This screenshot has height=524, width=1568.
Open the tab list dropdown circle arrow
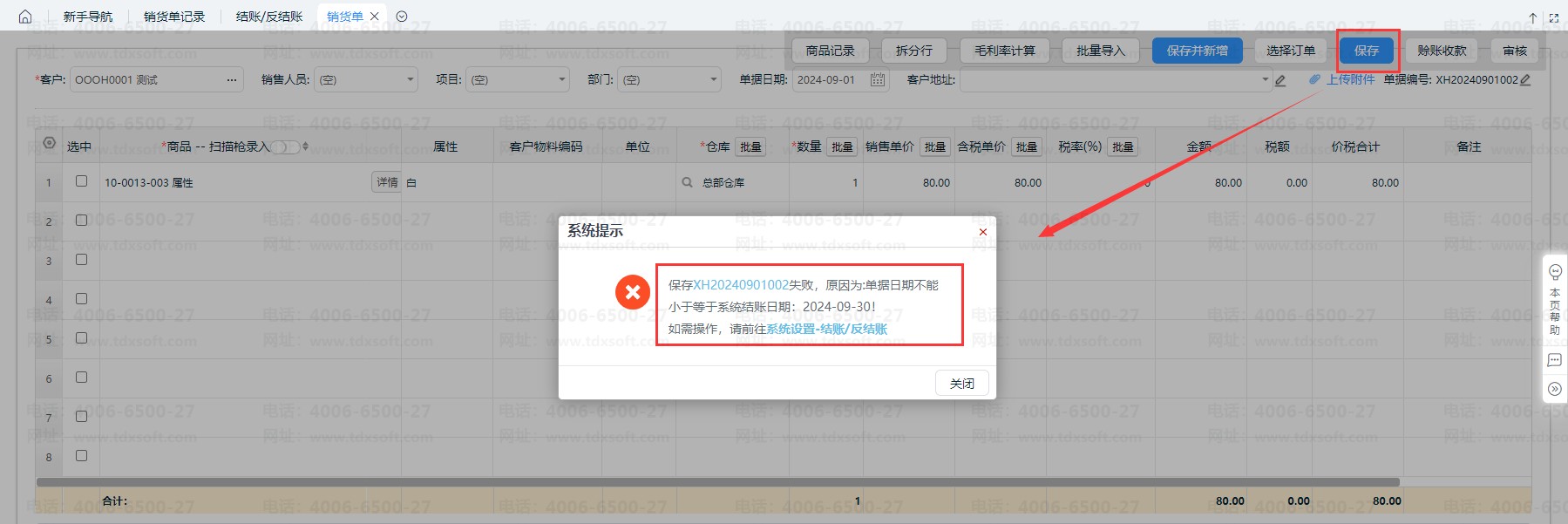click(402, 17)
